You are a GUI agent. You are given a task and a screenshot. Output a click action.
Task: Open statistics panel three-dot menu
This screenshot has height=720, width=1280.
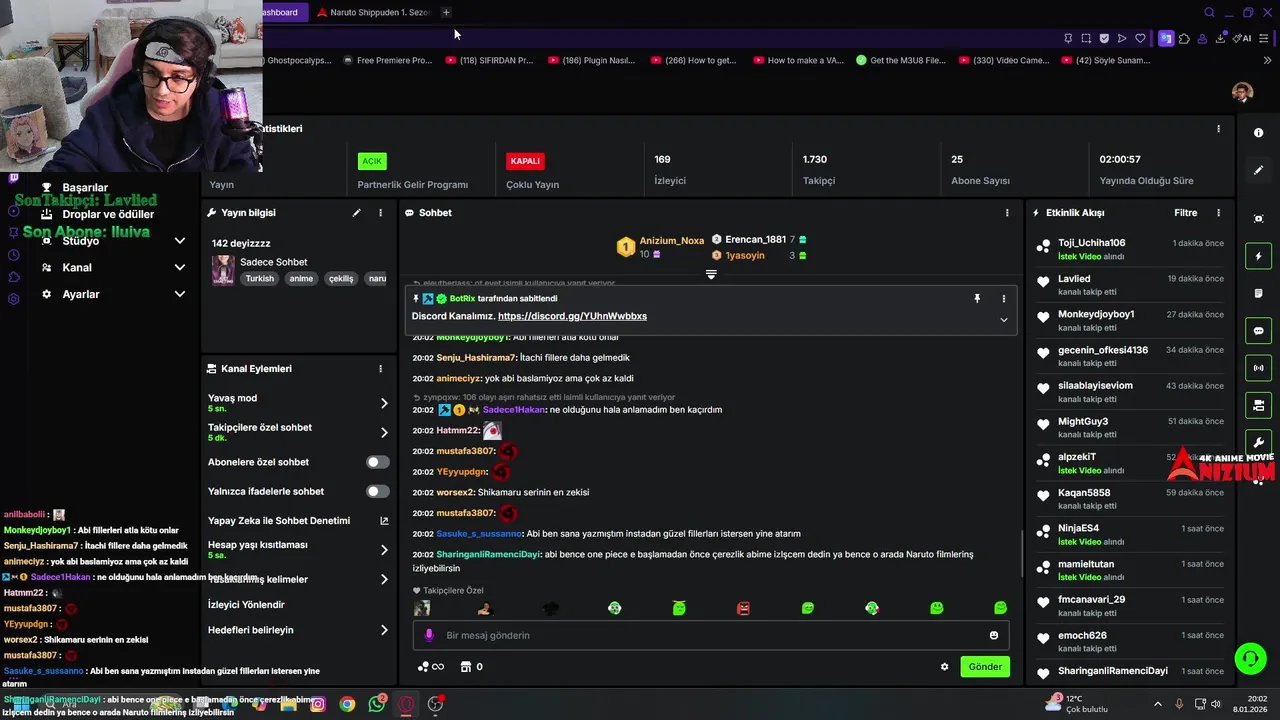1218,129
